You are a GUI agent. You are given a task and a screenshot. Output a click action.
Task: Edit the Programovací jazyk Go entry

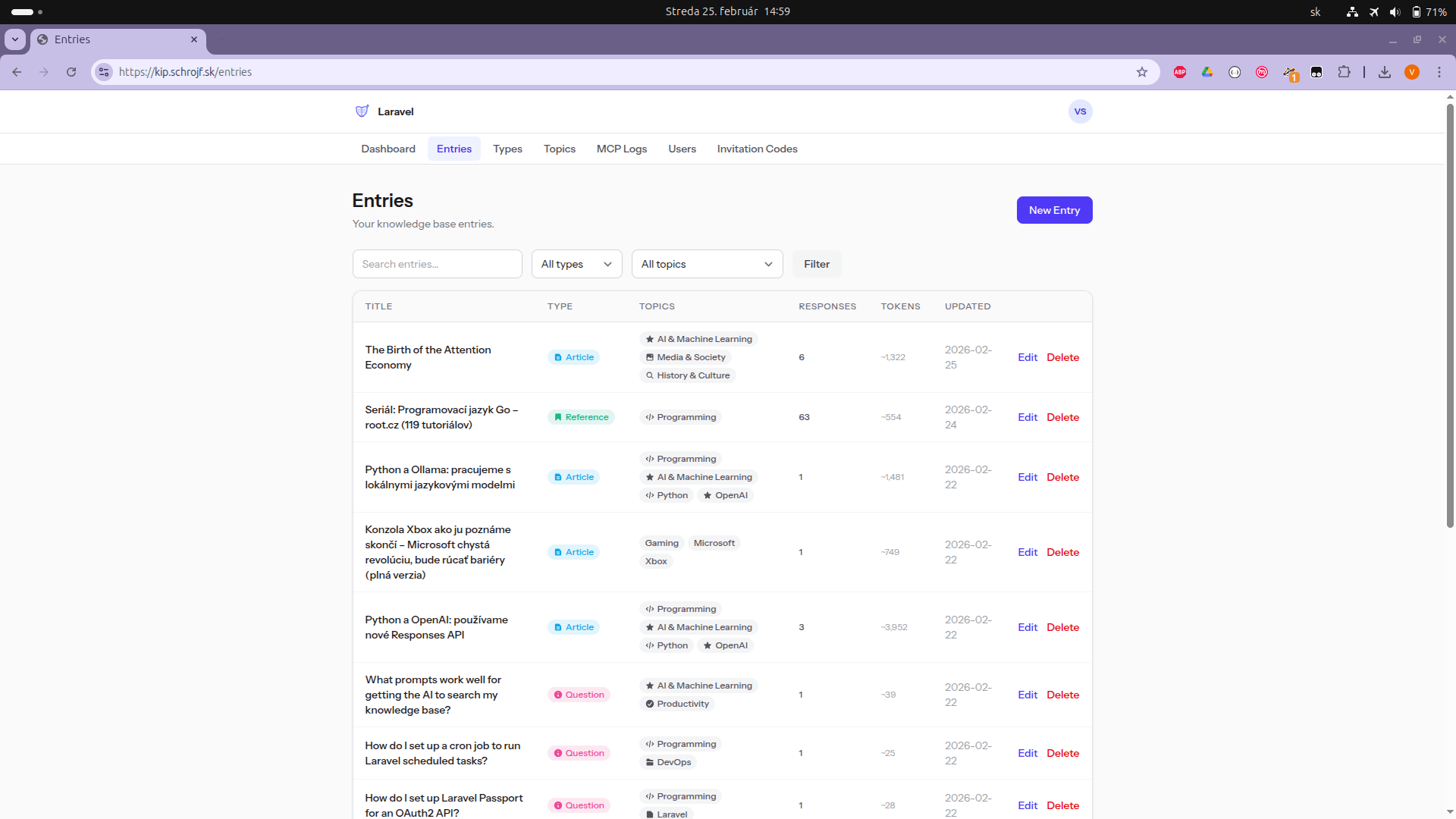[1028, 417]
